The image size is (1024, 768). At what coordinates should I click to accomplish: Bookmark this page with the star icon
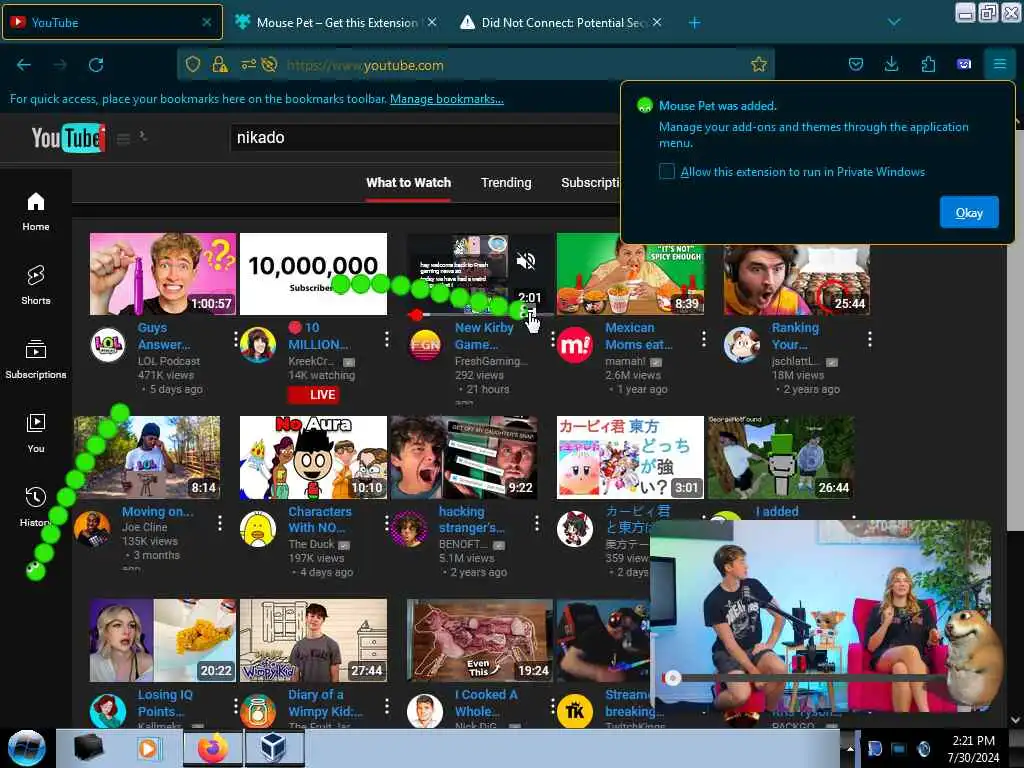tap(759, 64)
